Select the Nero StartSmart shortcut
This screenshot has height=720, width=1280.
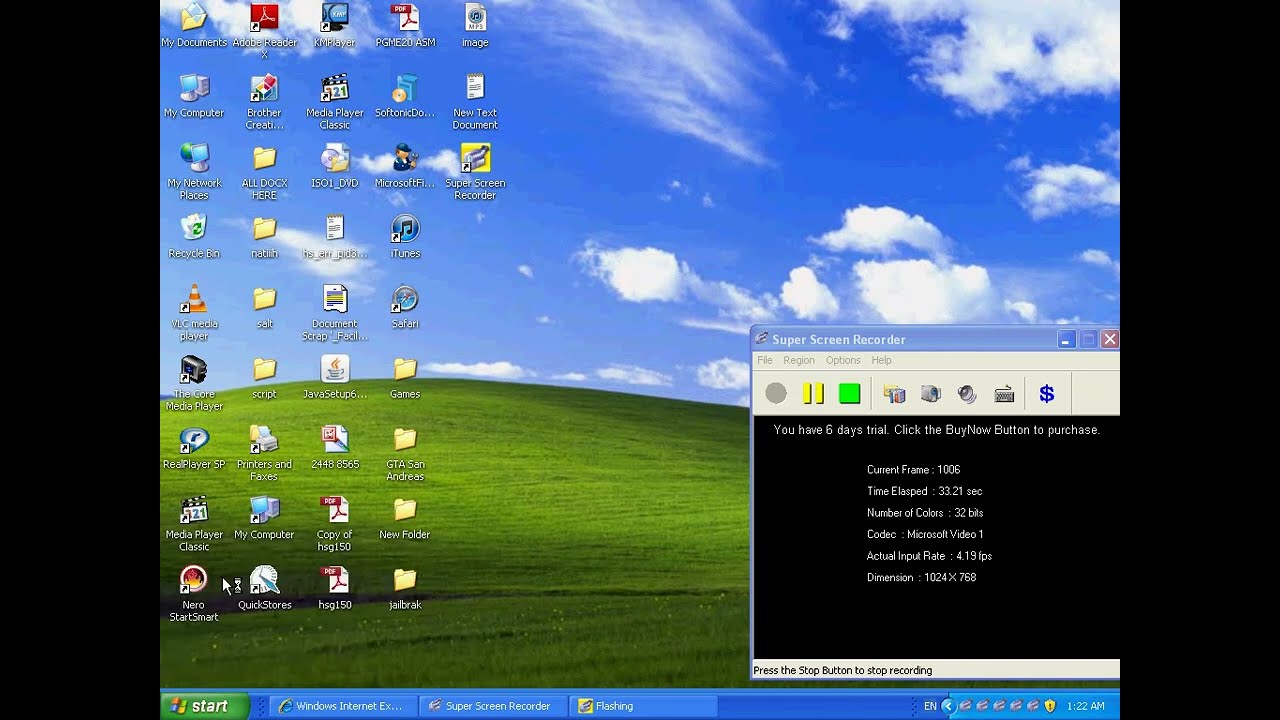194,594
